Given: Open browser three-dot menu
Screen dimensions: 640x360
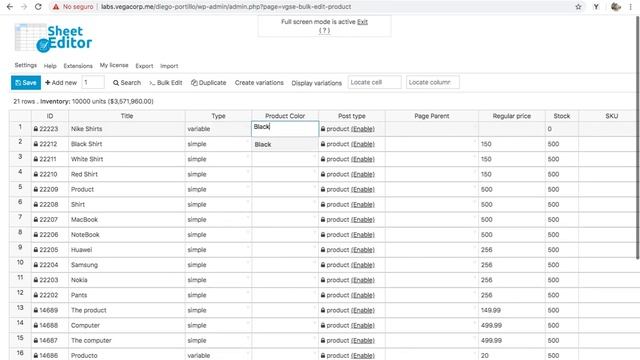Looking at the screenshot, I should 631,7.
